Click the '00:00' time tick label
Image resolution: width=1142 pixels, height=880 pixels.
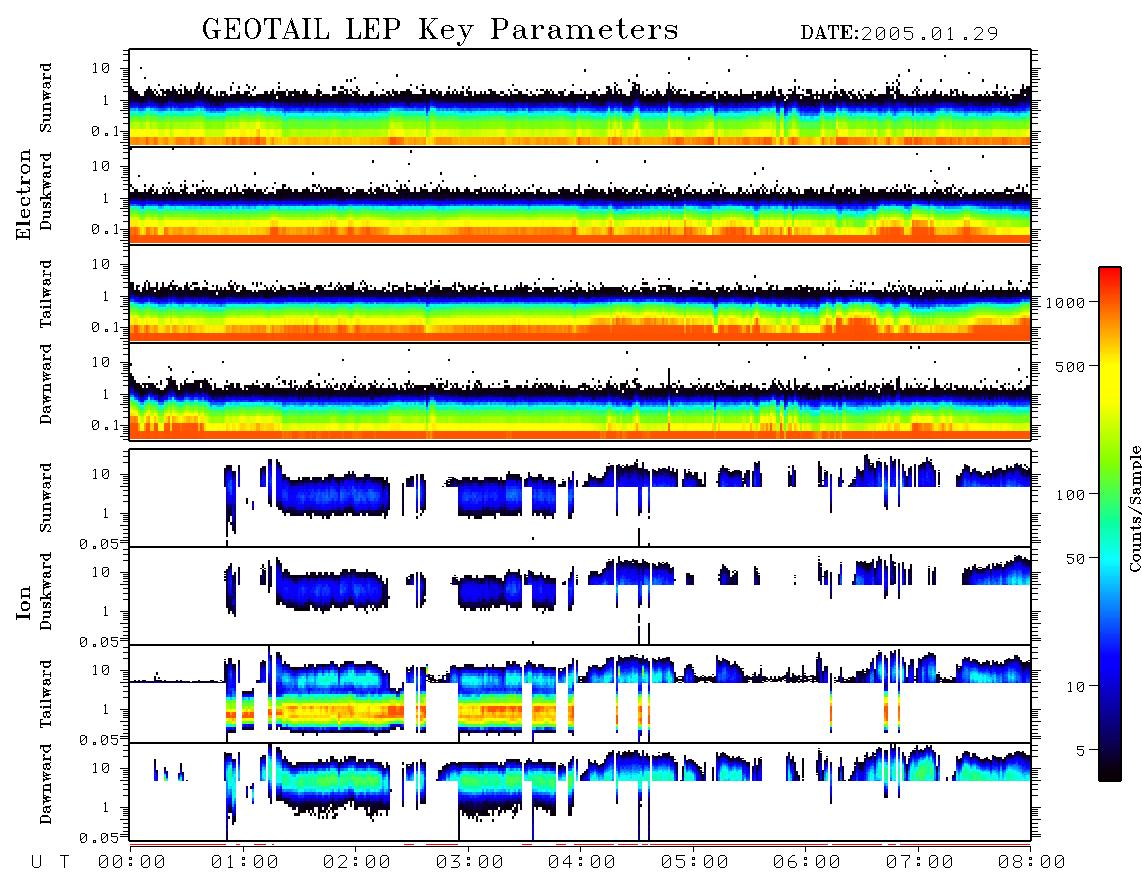[x=132, y=863]
